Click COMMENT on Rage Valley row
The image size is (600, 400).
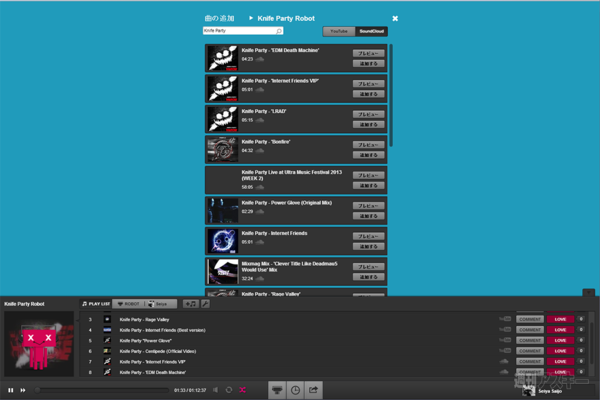tap(530, 319)
